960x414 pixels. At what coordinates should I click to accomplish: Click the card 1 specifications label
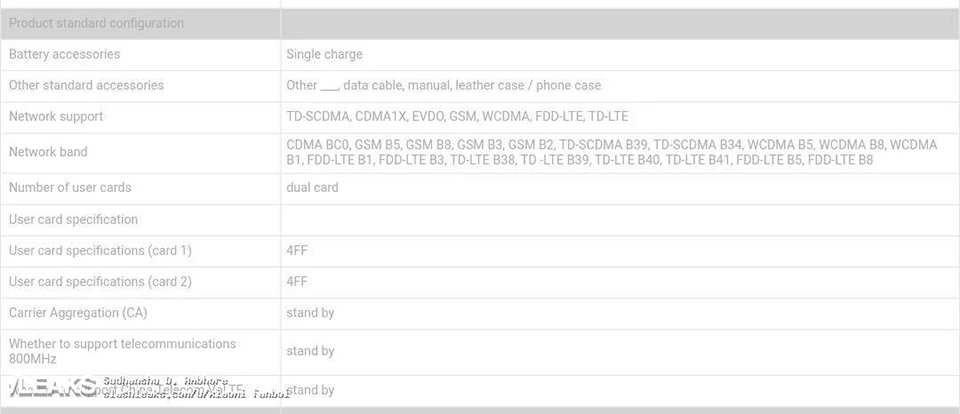[100, 250]
